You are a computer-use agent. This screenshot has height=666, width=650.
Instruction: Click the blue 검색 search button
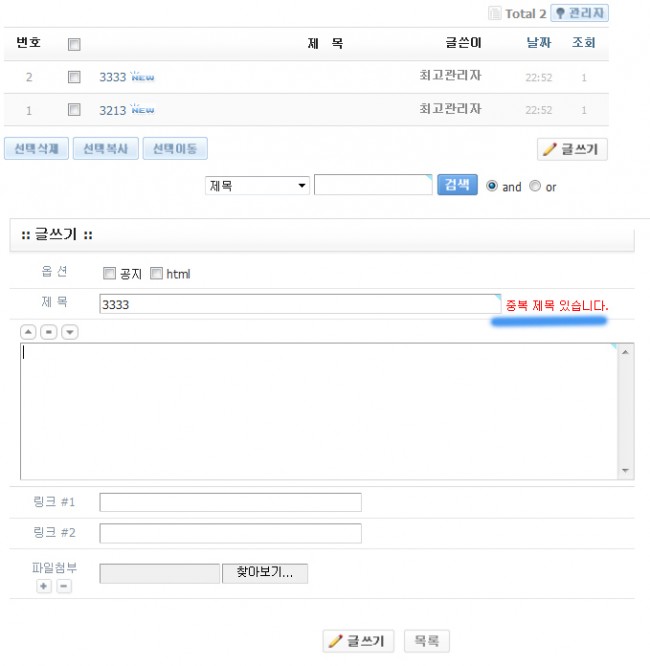click(457, 185)
